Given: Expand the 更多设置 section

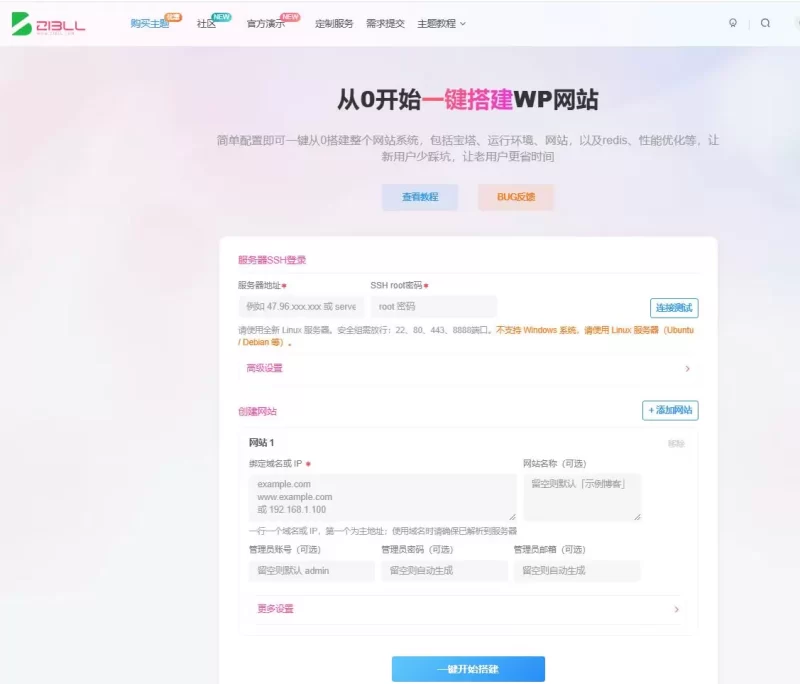Looking at the screenshot, I should coord(468,609).
